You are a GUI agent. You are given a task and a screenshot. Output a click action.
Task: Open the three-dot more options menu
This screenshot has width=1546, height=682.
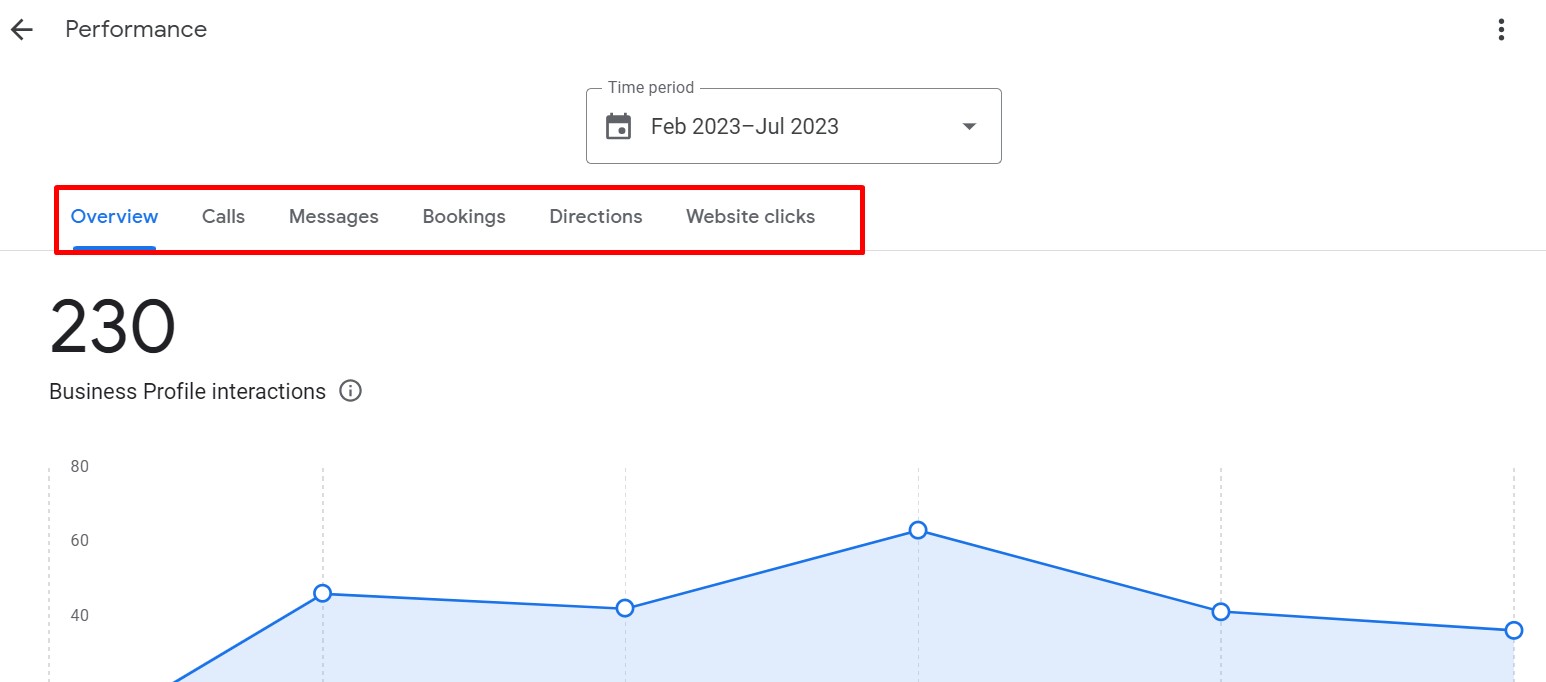tap(1501, 30)
